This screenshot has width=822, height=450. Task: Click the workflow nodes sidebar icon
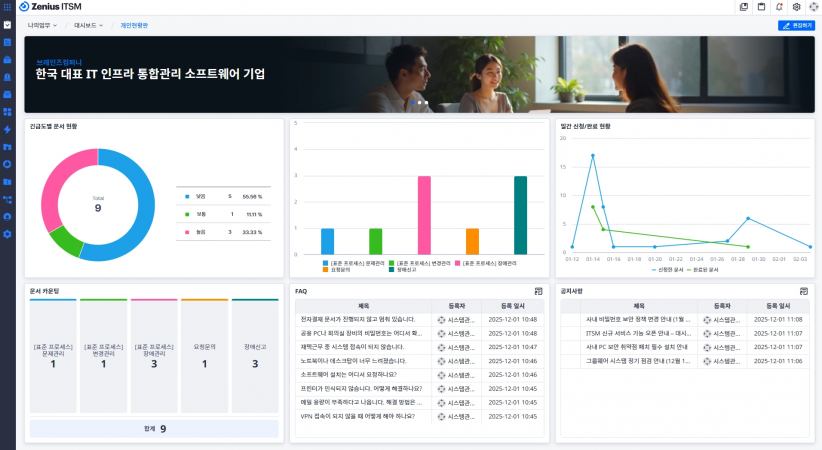(8, 199)
